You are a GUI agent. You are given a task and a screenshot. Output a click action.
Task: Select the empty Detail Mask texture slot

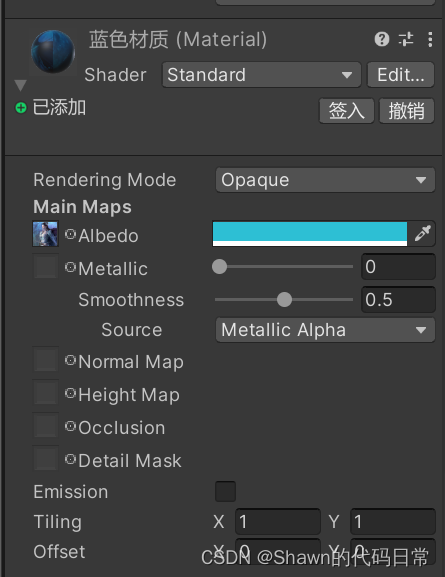coord(46,458)
